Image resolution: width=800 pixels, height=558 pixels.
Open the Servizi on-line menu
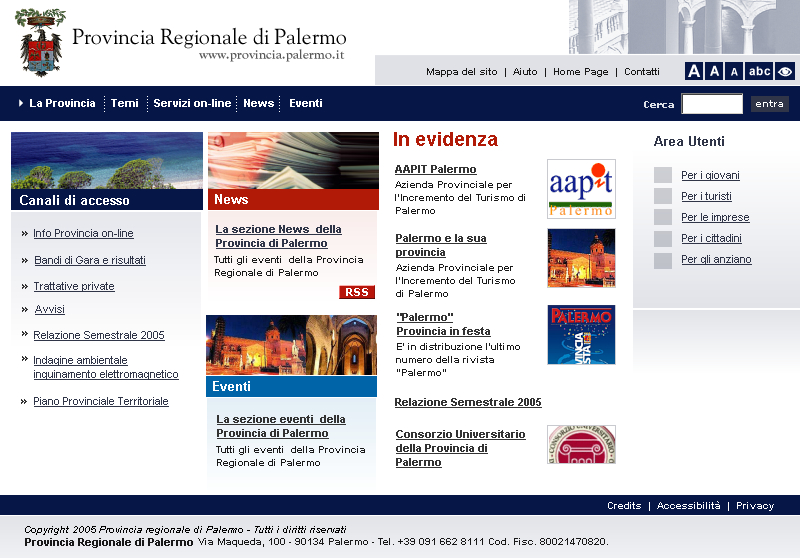coord(192,103)
